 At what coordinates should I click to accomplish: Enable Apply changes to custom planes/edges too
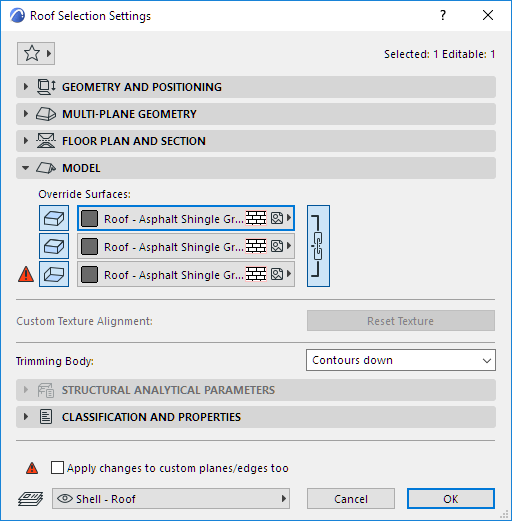57,468
